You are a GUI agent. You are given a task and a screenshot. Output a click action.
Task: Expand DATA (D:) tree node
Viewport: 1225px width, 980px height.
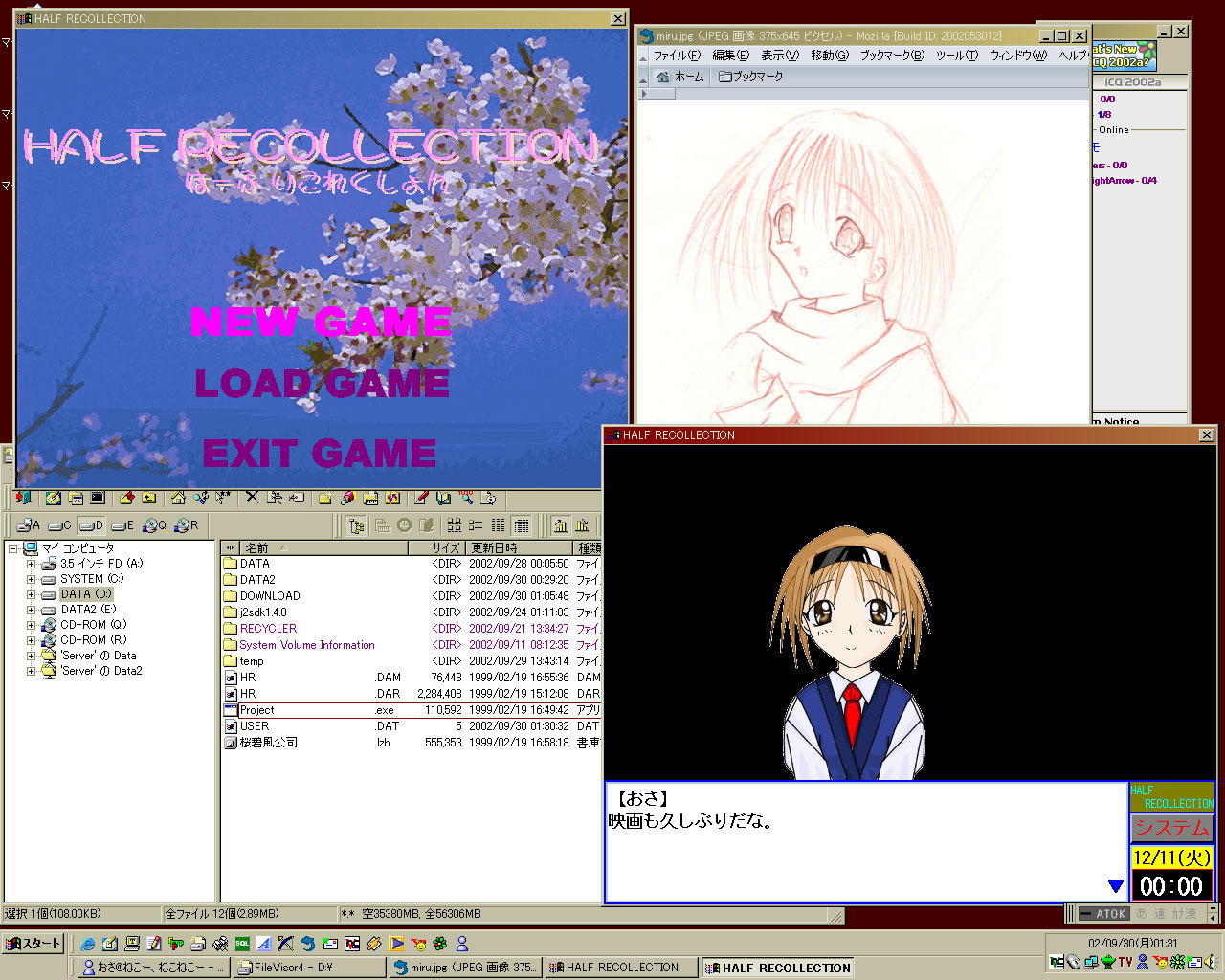[x=31, y=594]
